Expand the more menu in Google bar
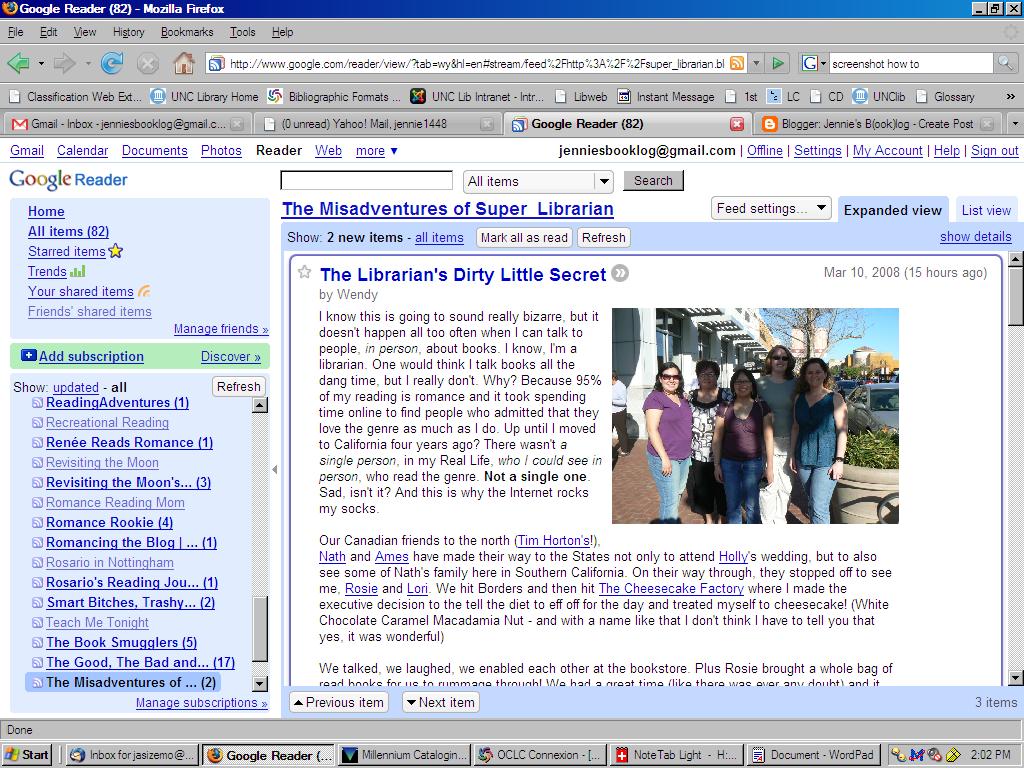 pyautogui.click(x=377, y=151)
